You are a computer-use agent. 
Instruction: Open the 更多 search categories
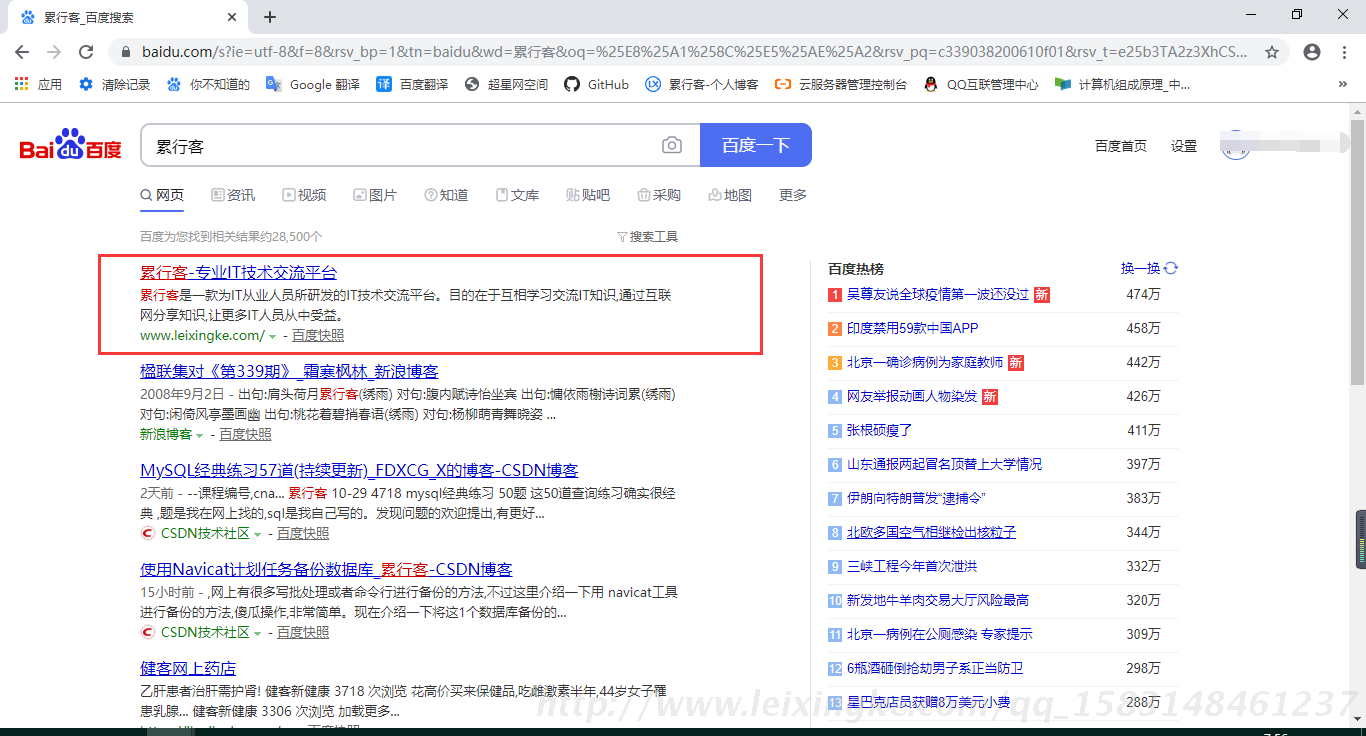pos(793,195)
